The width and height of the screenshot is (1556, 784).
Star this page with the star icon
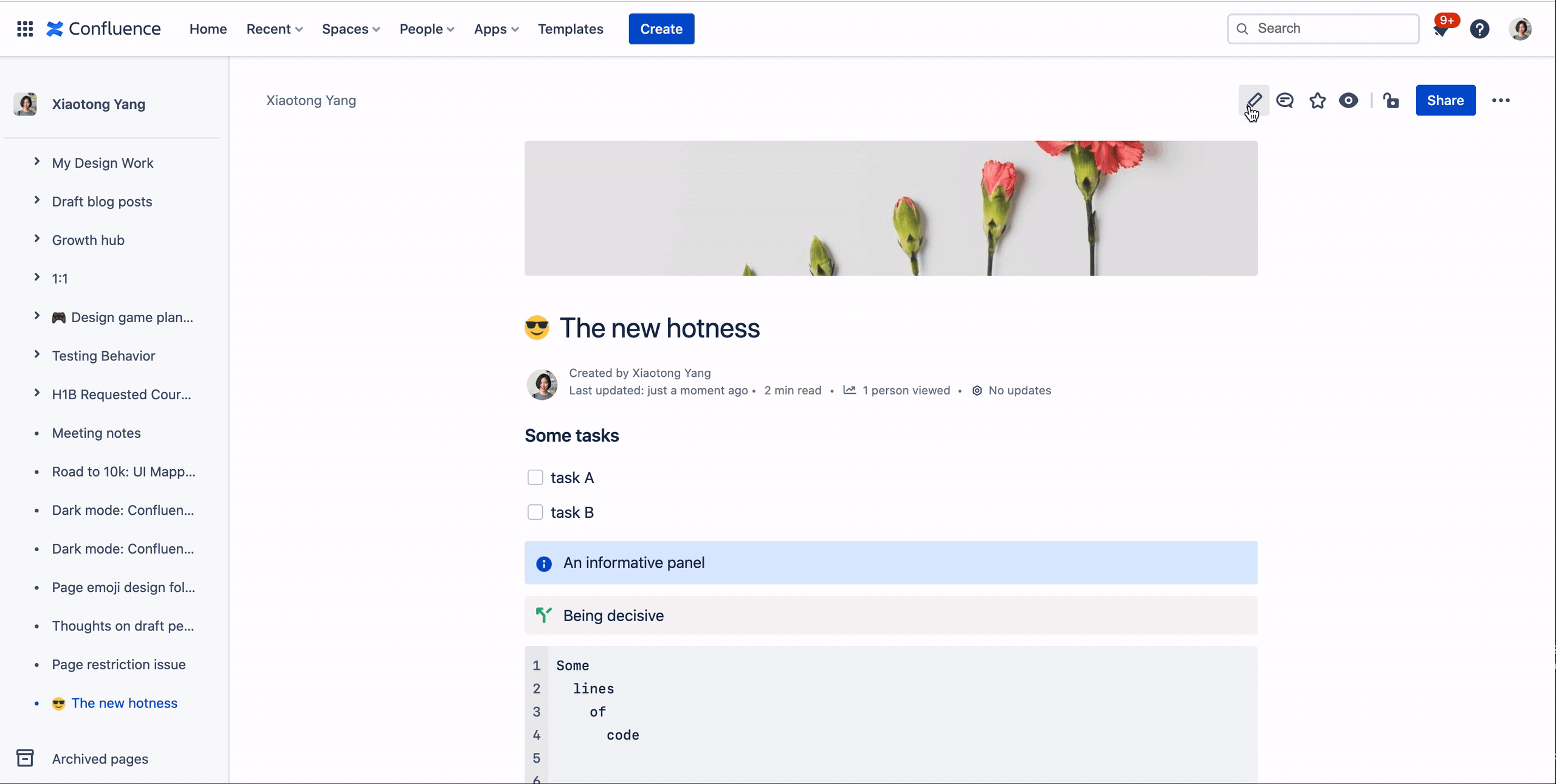coord(1317,100)
